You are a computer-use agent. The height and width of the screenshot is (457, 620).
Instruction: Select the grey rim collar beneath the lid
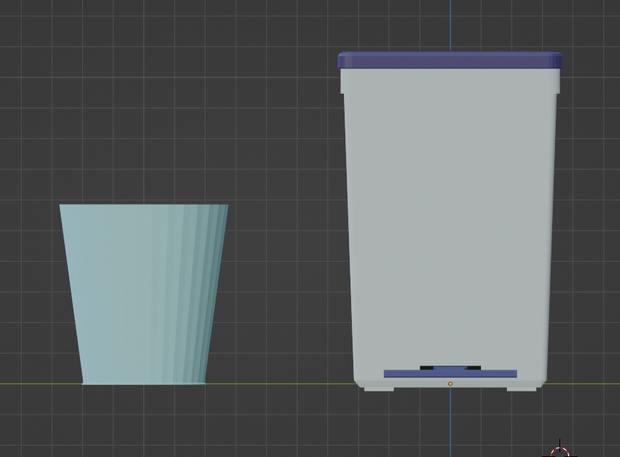(x=450, y=82)
